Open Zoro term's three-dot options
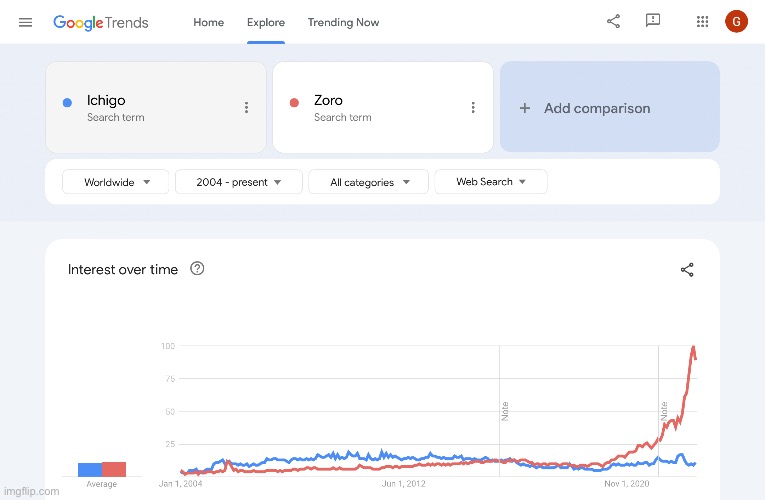This screenshot has height=500, width=765. click(473, 107)
